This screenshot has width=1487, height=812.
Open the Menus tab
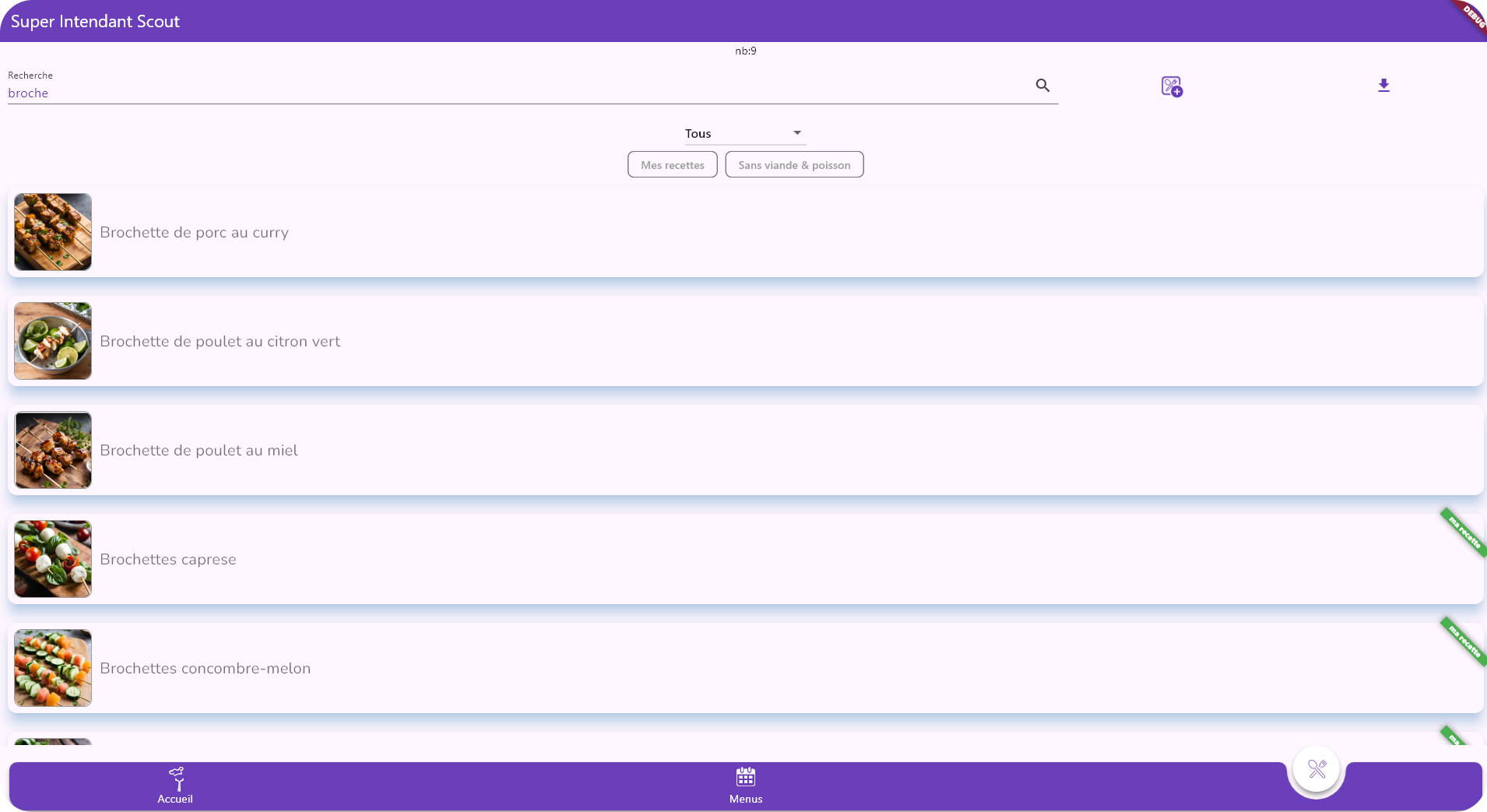(746, 786)
